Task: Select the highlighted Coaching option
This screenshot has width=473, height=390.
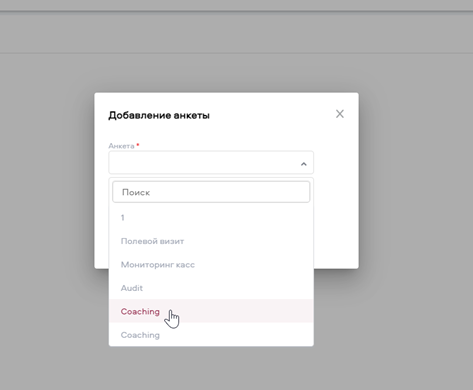Action: (211, 311)
